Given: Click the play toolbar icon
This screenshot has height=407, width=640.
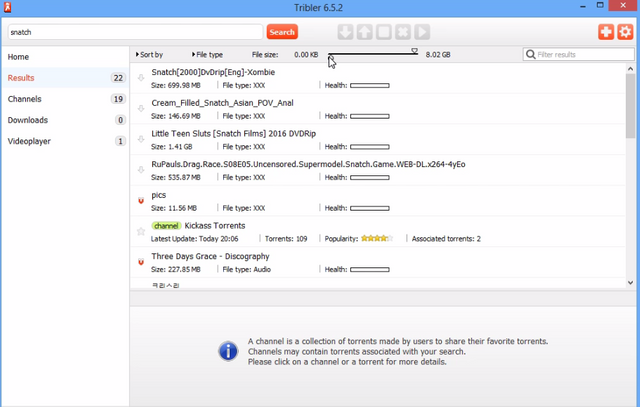Looking at the screenshot, I should (x=422, y=32).
